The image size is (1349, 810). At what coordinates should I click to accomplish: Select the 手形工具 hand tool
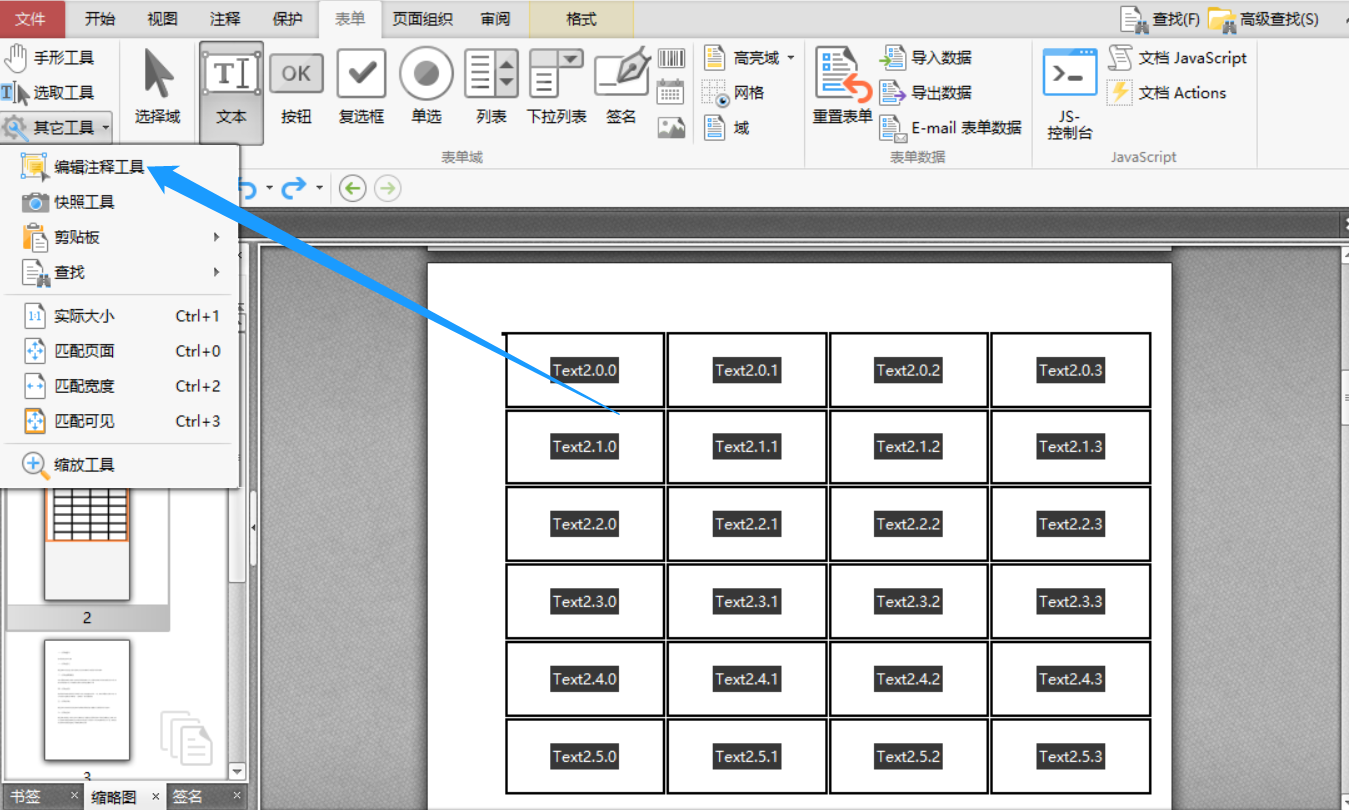coord(49,58)
